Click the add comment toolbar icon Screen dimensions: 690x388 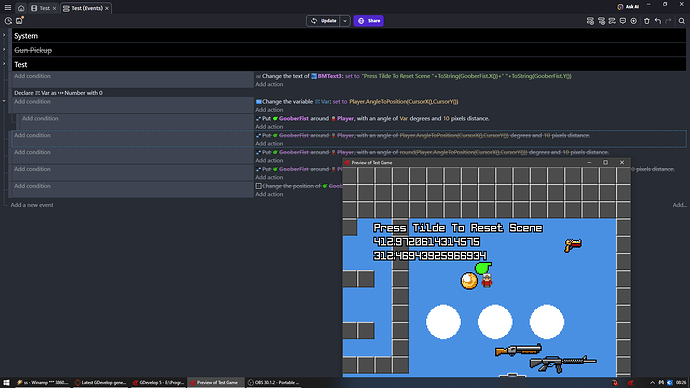click(623, 21)
